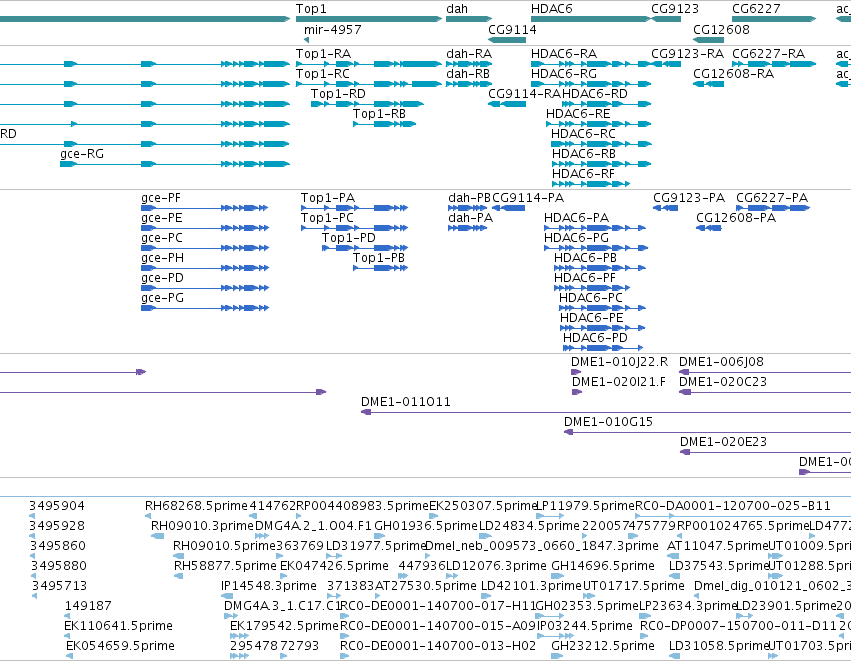
Task: Select protein HDAC6-PE
Action: [x=602, y=328]
